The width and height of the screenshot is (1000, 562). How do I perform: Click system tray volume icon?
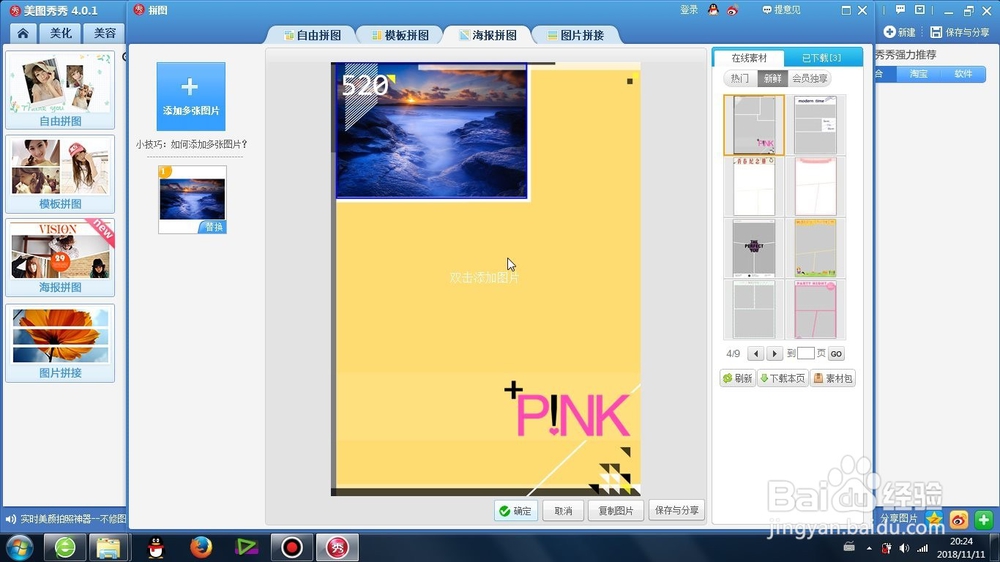[904, 548]
